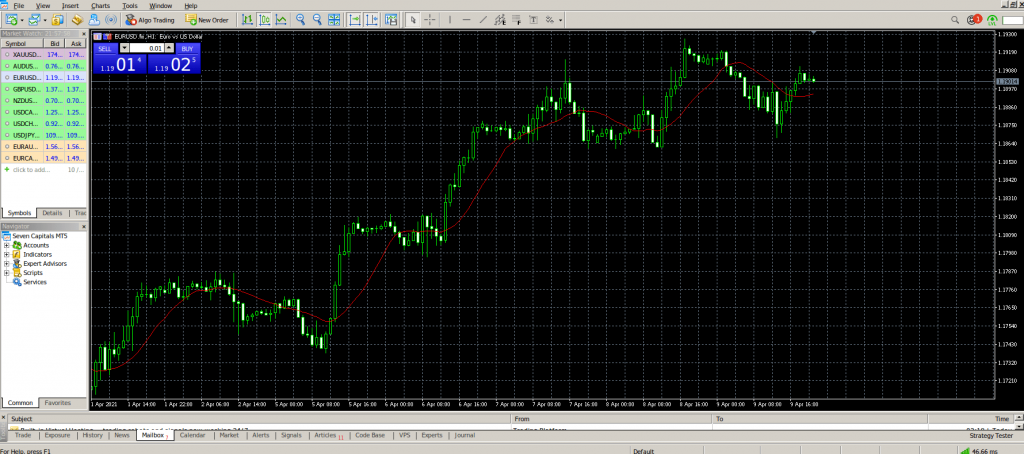
Task: Select GBPUSD row in Market Watch
Action: (44, 89)
